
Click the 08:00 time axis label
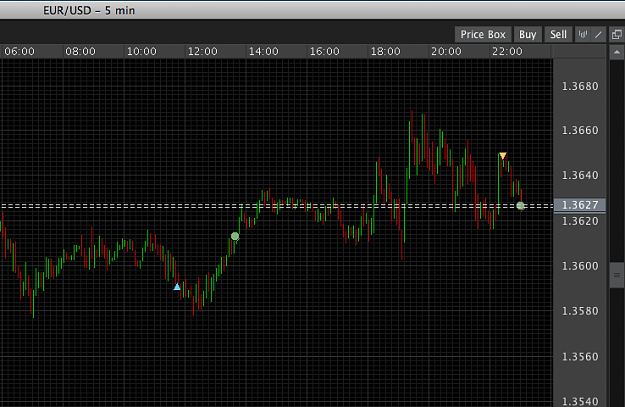(x=81, y=51)
